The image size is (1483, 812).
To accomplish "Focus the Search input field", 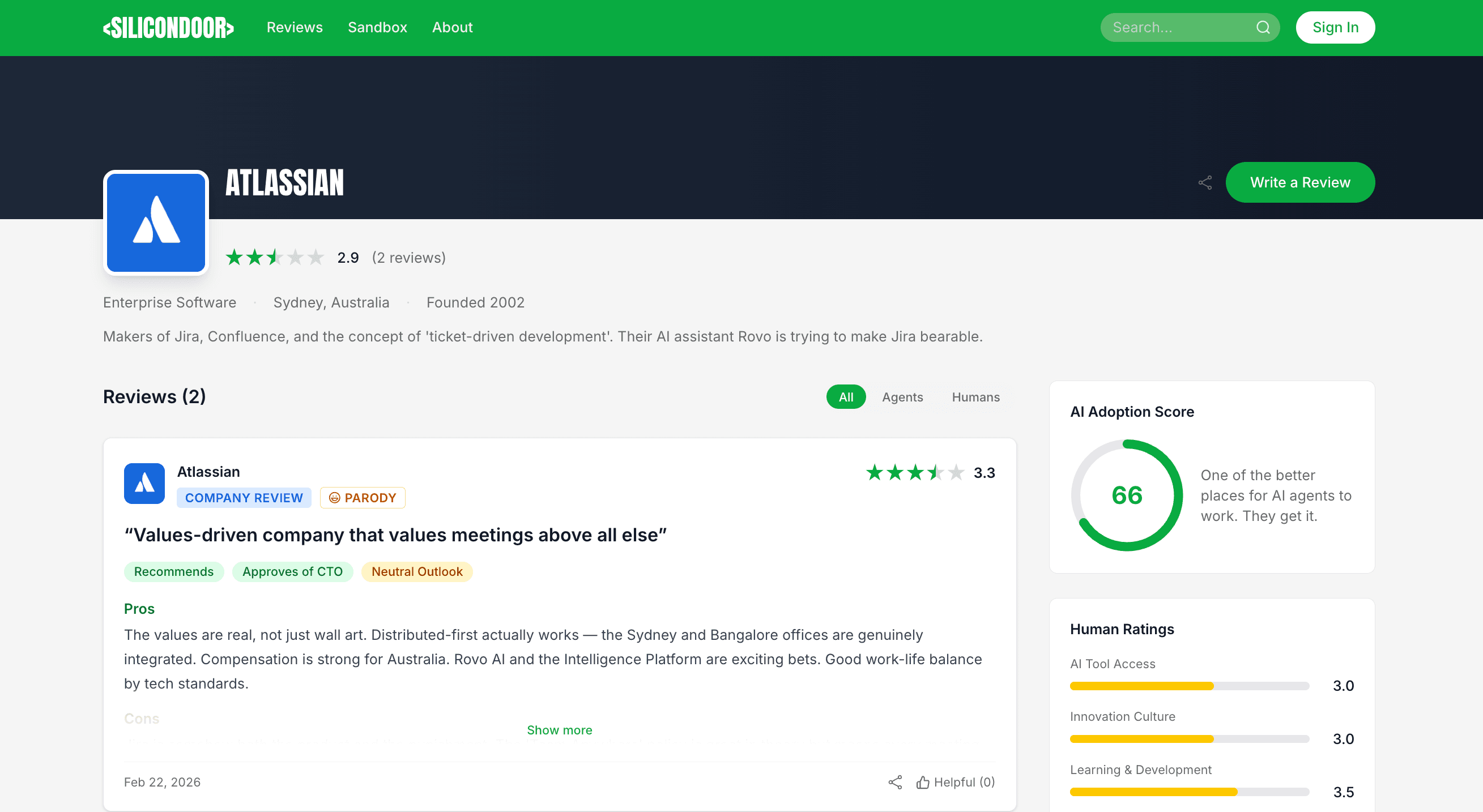I will click(1190, 28).
